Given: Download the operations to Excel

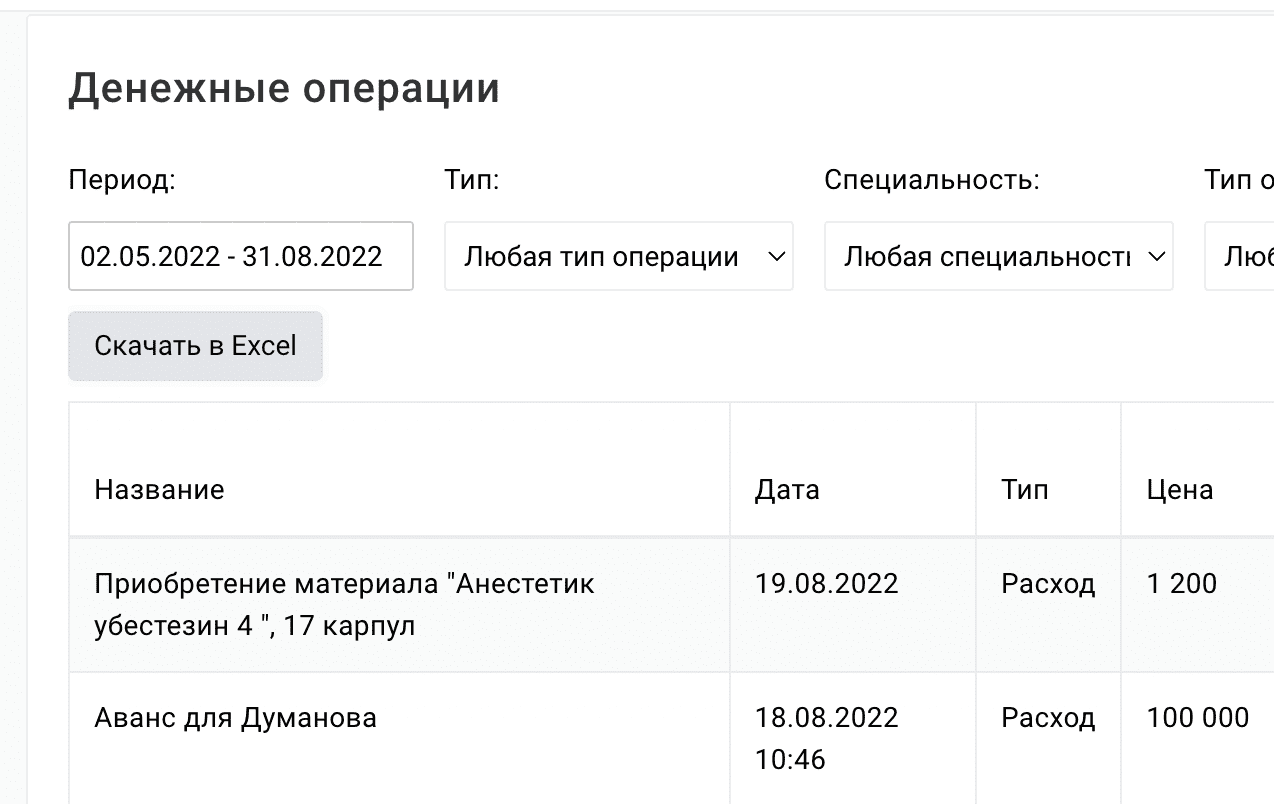Looking at the screenshot, I should click(195, 346).
